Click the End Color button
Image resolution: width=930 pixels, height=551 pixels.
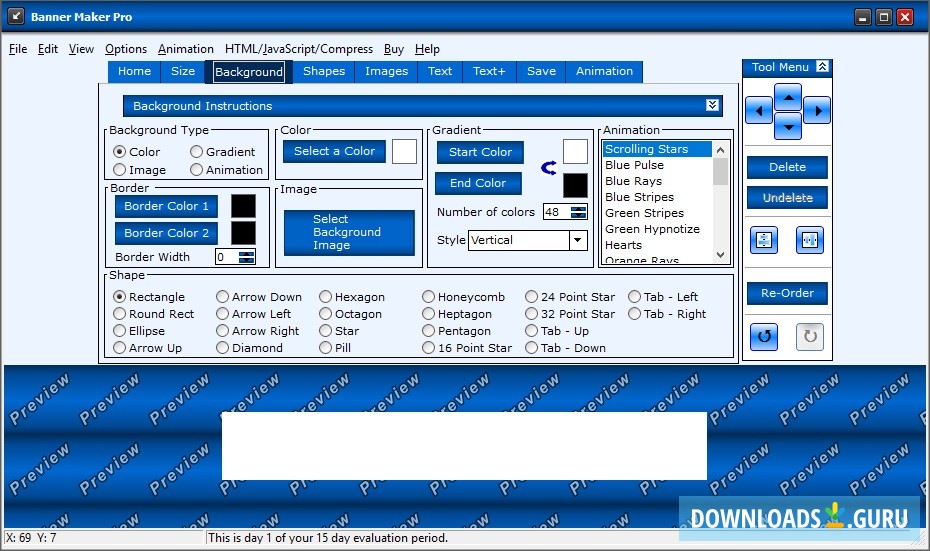478,183
